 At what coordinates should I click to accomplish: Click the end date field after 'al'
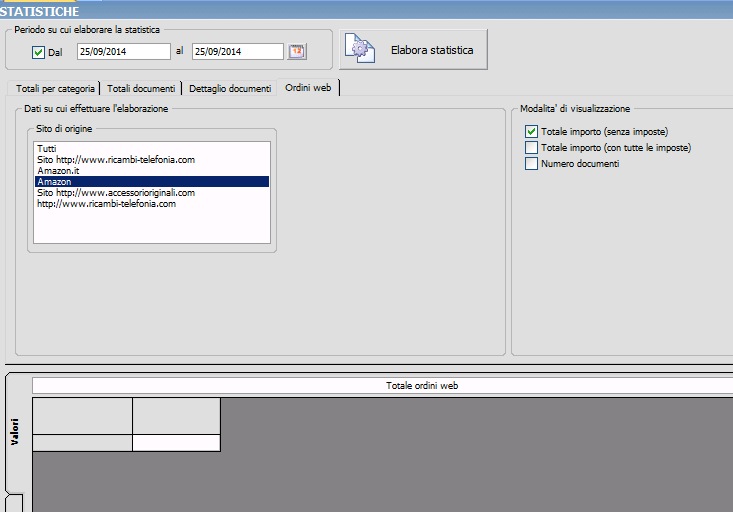click(x=237, y=51)
